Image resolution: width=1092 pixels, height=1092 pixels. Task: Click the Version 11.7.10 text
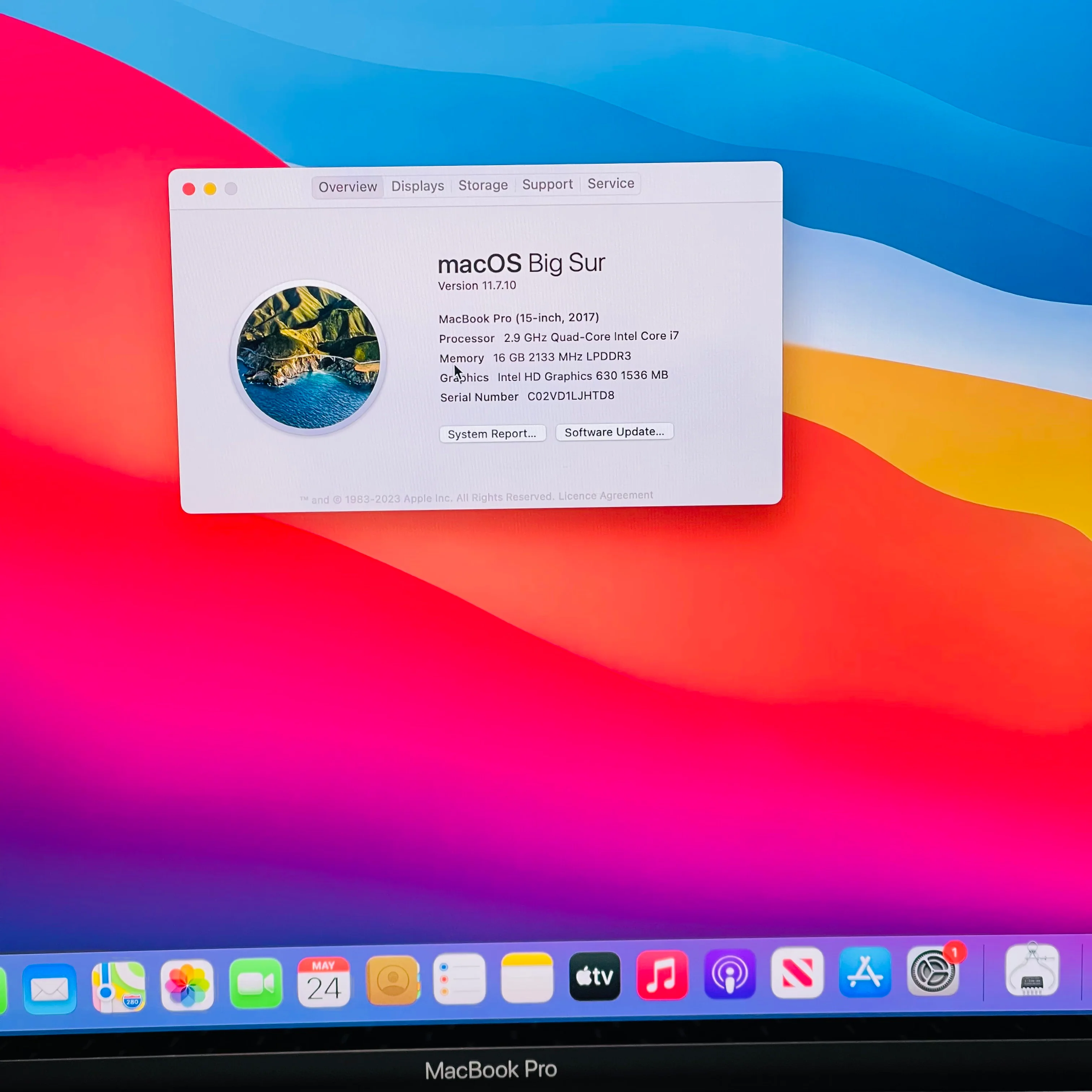477,285
